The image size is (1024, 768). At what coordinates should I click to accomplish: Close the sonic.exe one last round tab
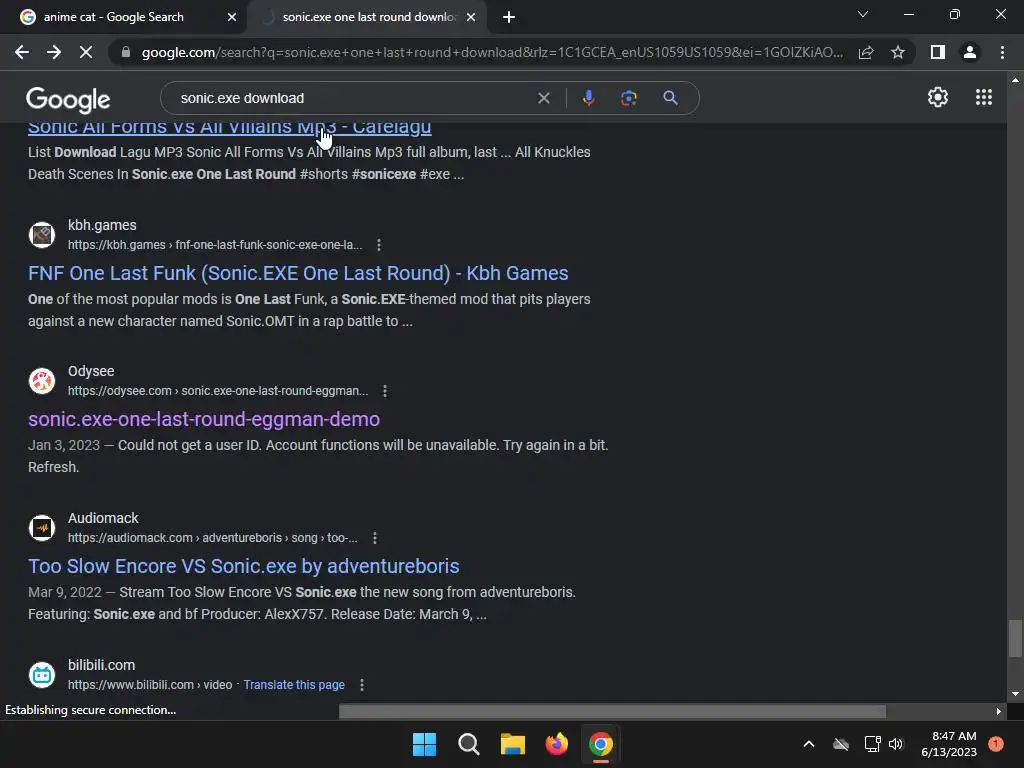pyautogui.click(x=471, y=18)
